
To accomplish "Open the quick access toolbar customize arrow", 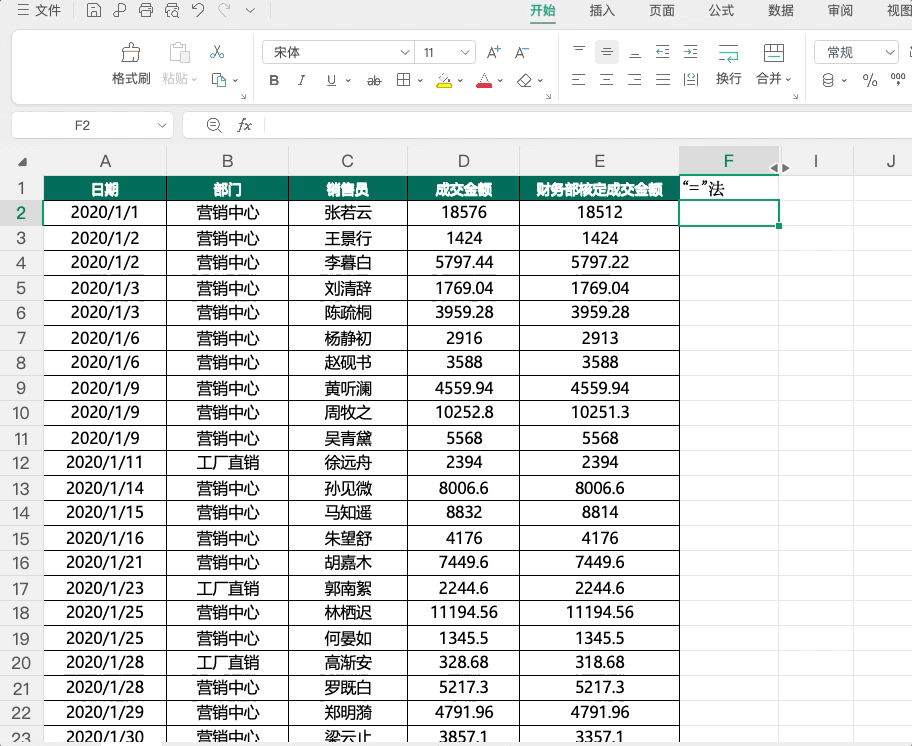I will coord(250,10).
